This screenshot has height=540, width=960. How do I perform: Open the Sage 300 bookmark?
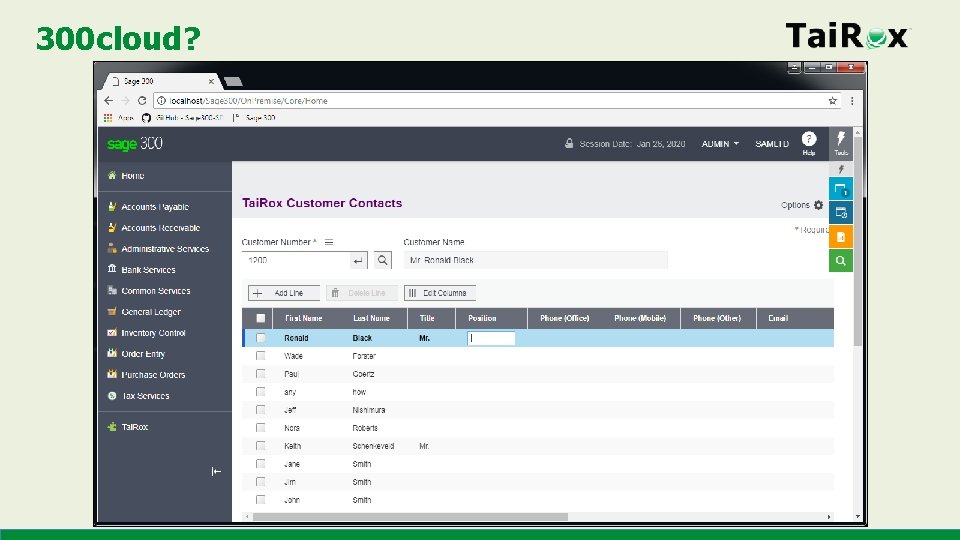tap(255, 118)
